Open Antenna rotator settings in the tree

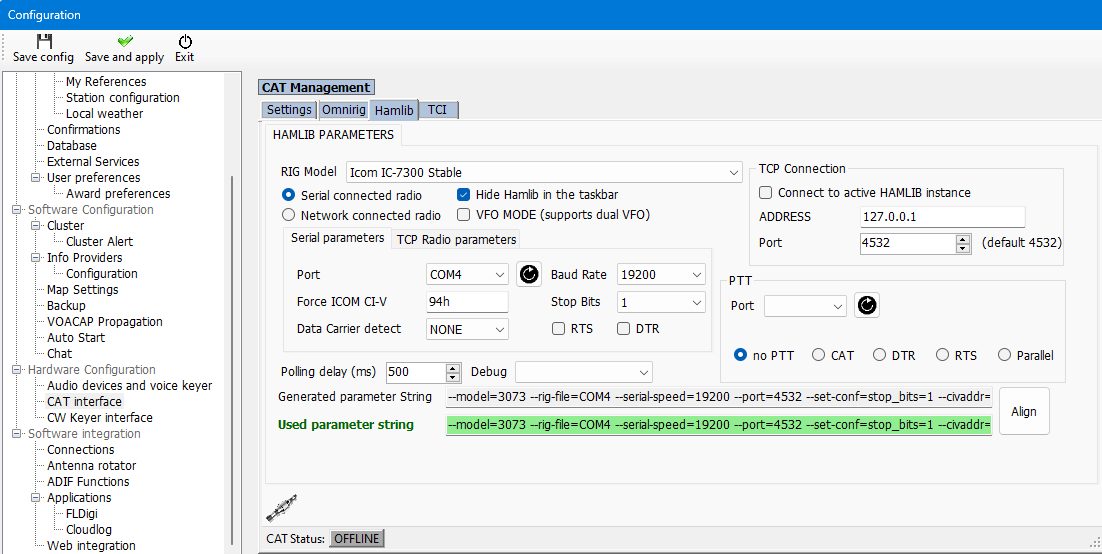[x=91, y=465]
